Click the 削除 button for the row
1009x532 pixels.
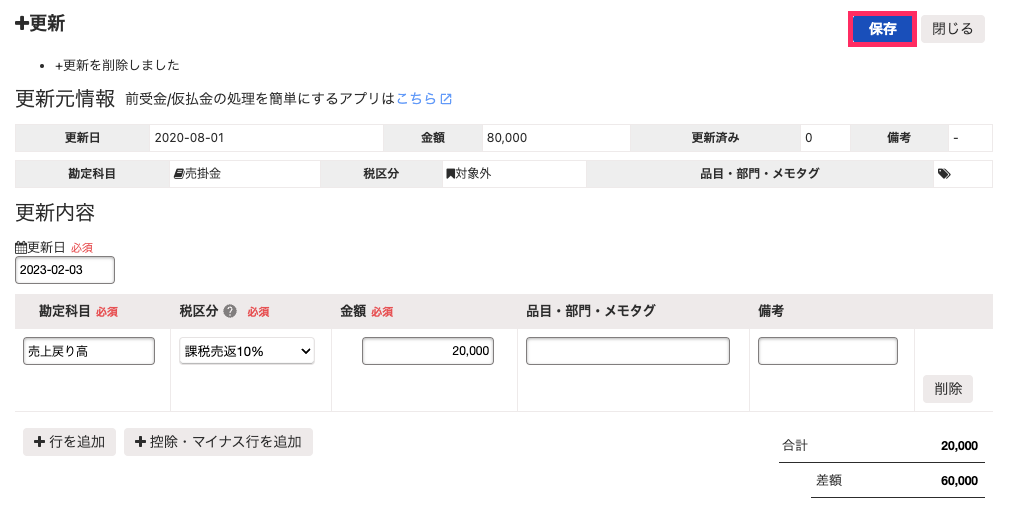(x=948, y=389)
